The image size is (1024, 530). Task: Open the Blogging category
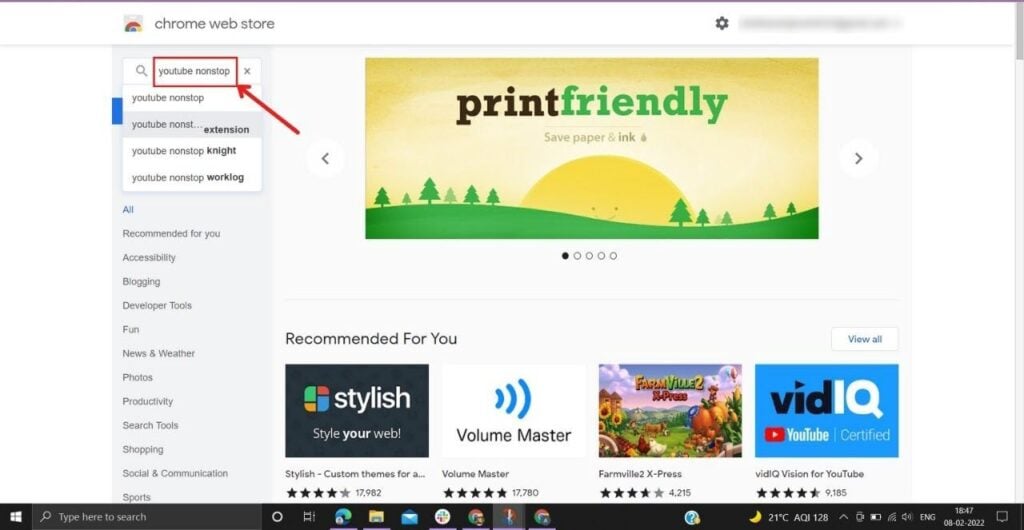(141, 282)
